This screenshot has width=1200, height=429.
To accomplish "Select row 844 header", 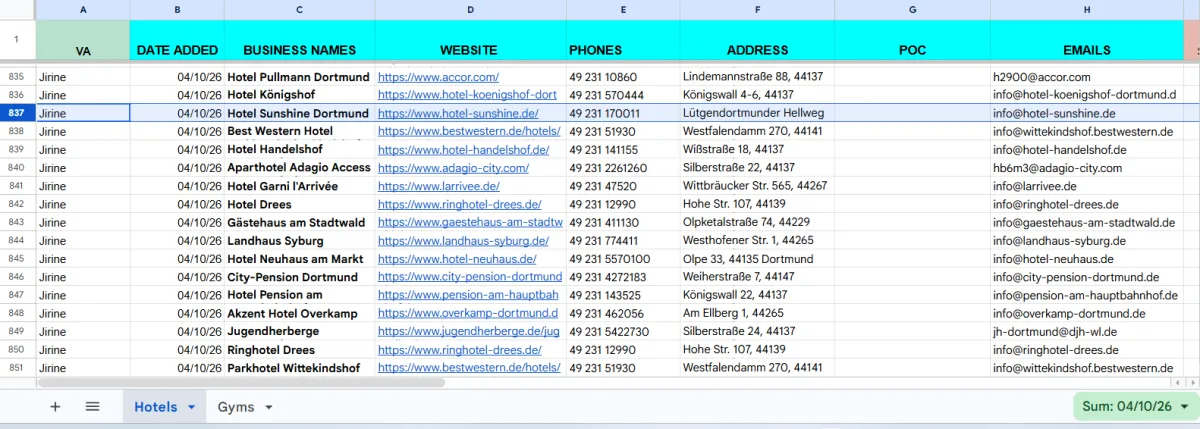I will point(17,240).
